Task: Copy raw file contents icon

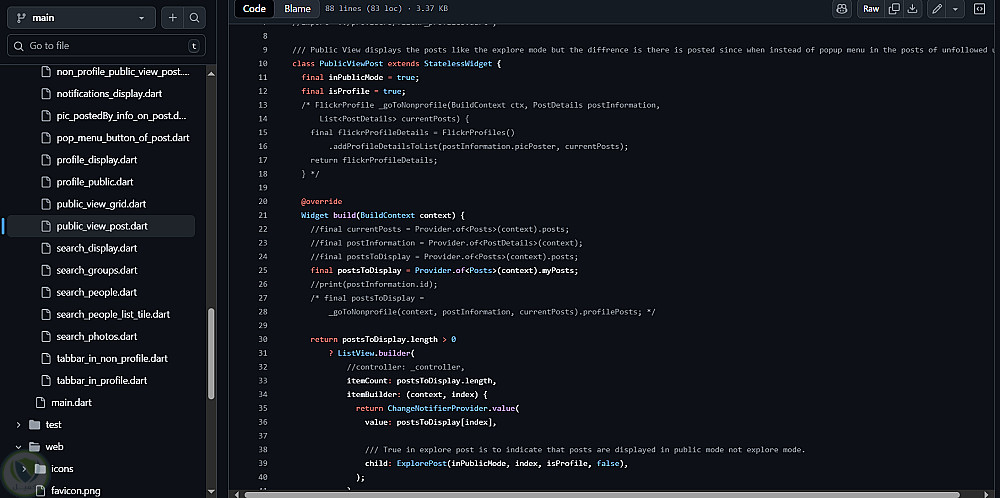Action: 894,8
